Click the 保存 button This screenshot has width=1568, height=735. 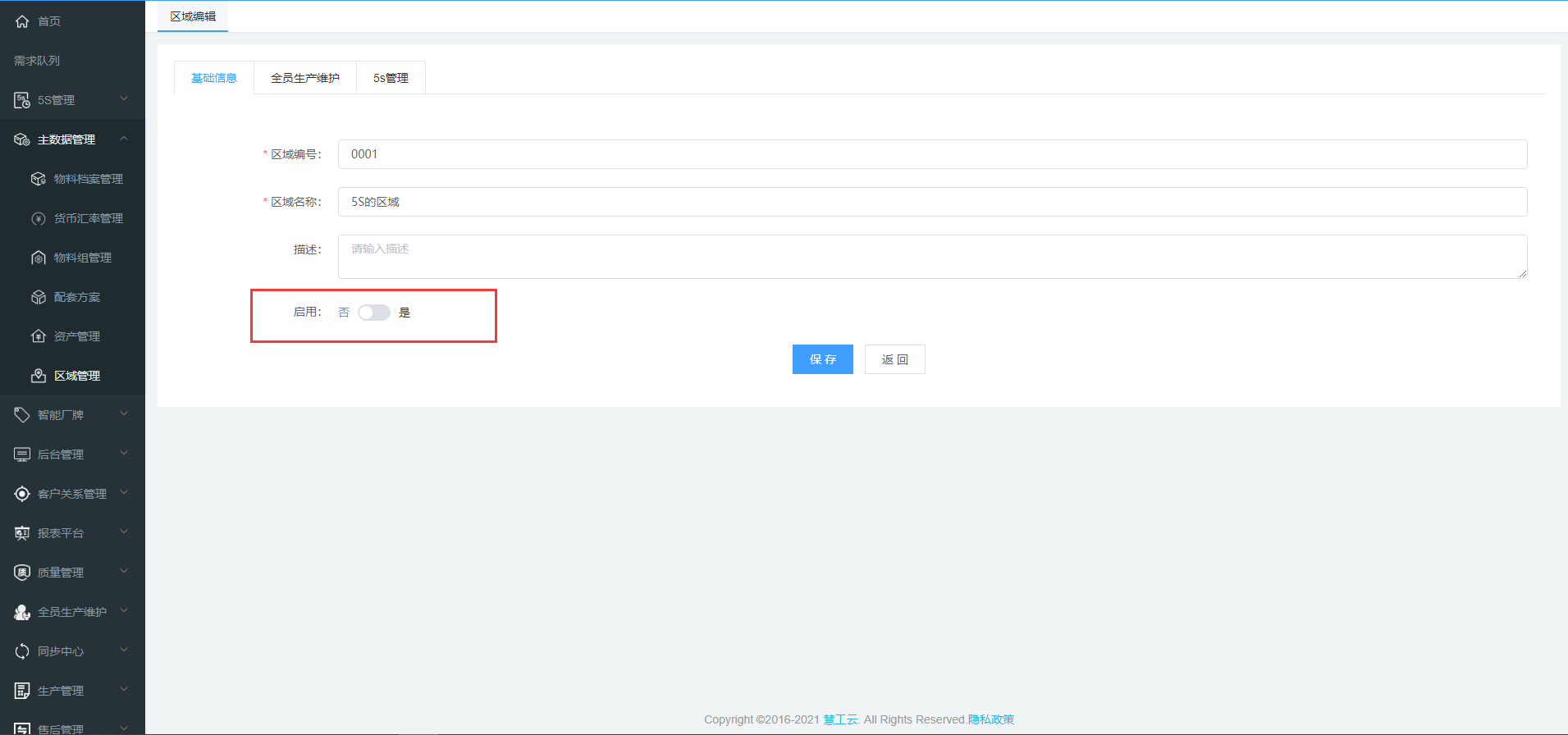coord(822,359)
